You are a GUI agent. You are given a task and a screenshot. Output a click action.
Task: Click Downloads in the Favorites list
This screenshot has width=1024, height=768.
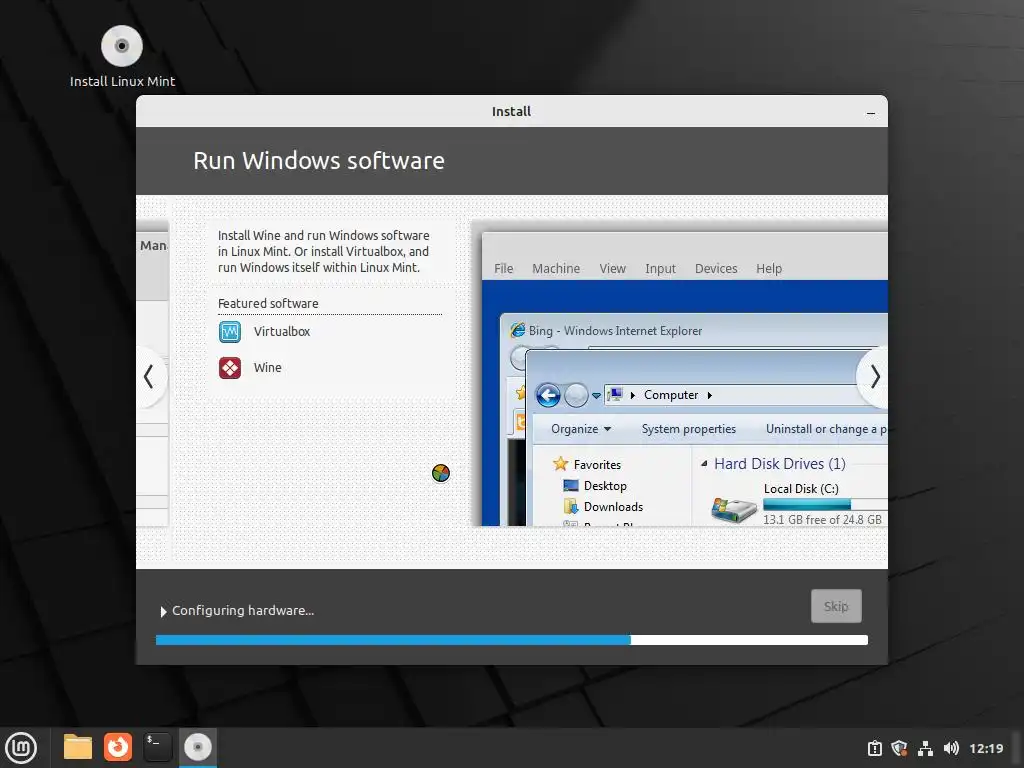[x=613, y=507]
